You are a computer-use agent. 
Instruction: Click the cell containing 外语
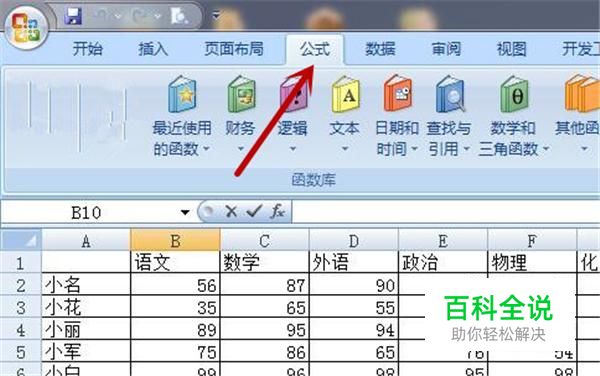click(354, 263)
